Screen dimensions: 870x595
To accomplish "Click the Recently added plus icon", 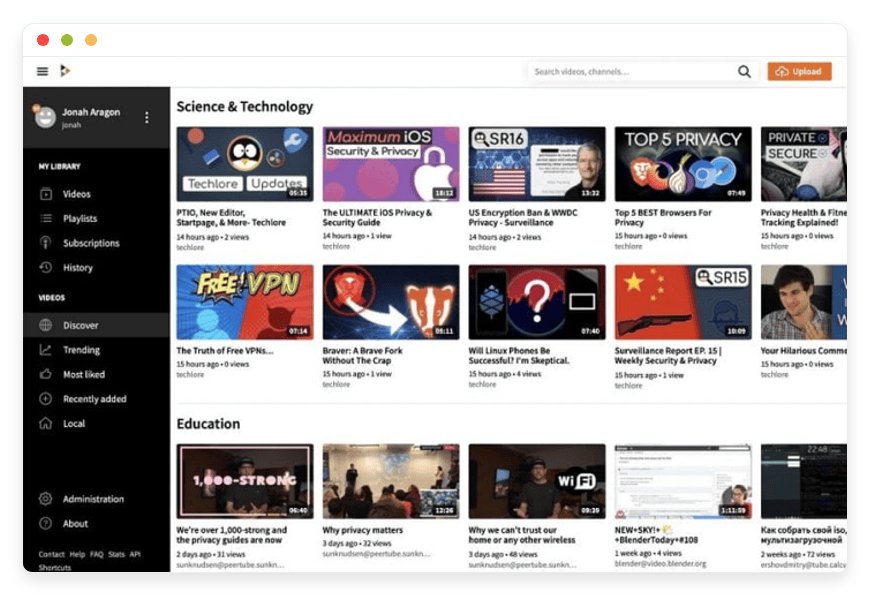I will coord(46,399).
